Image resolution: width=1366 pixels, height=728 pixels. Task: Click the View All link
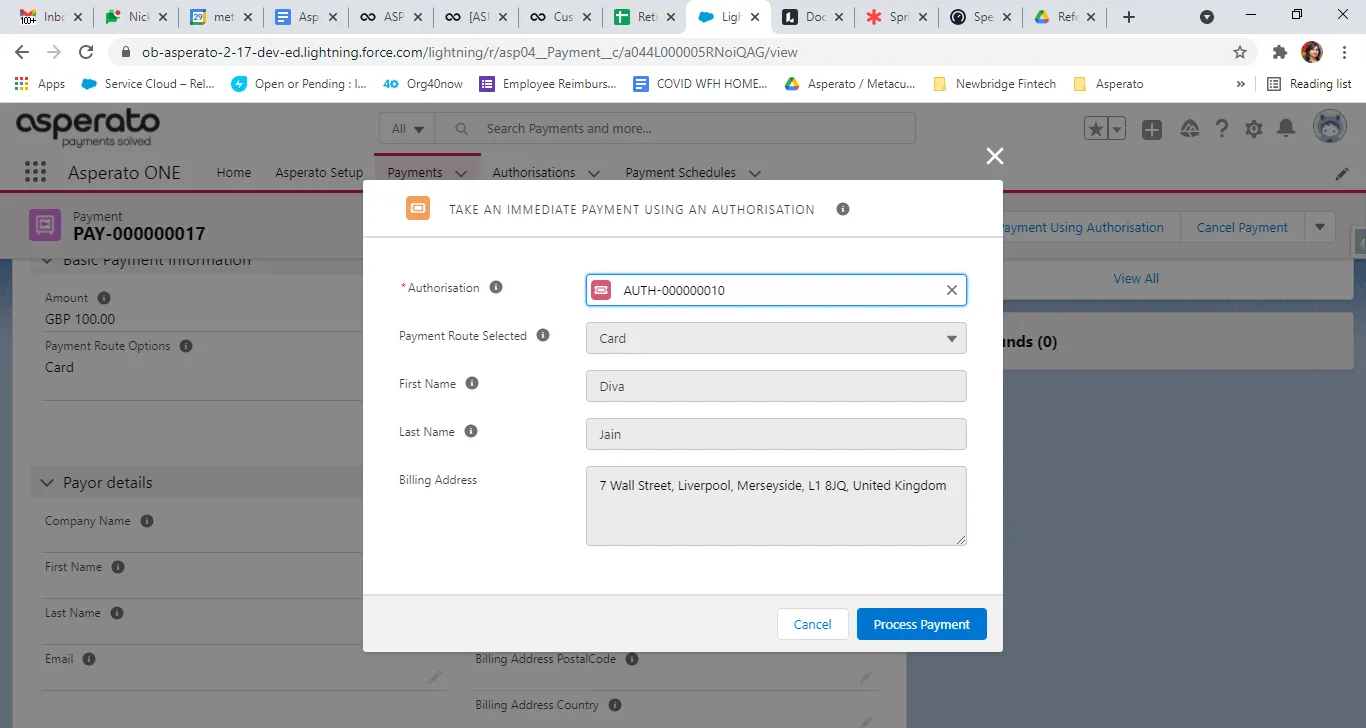pos(1136,278)
